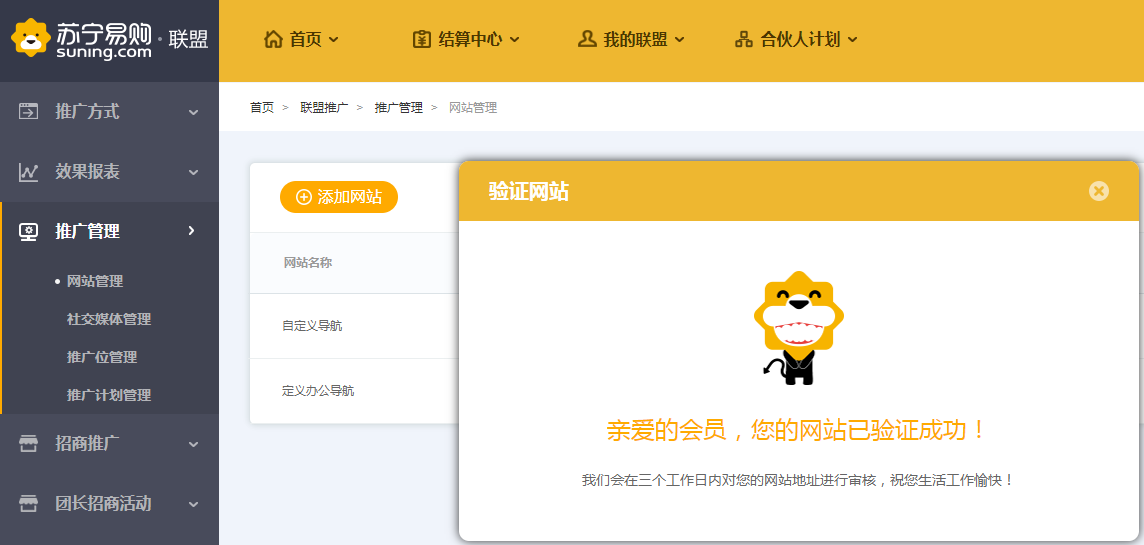Click the org-chart icon for 合伙人计划

(743, 40)
